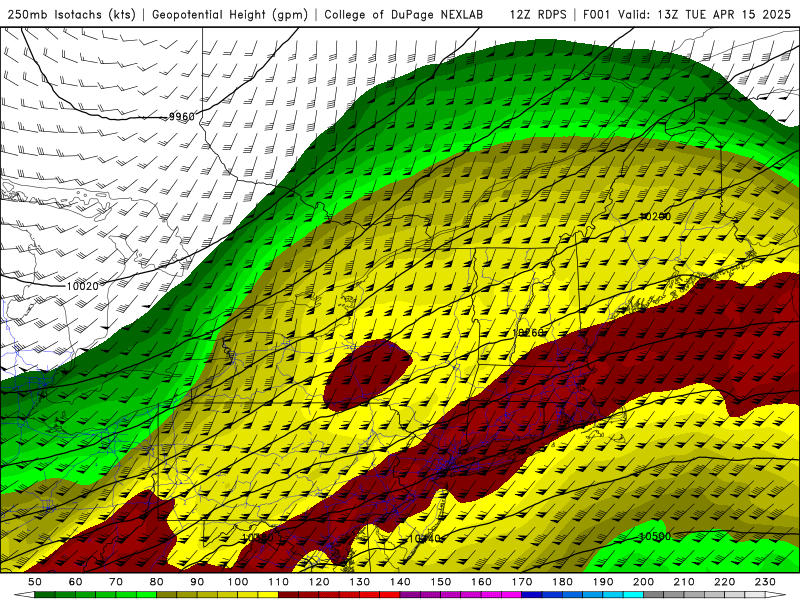Click the 'Geopotential Height (gpm)' header text

[x=230, y=14]
